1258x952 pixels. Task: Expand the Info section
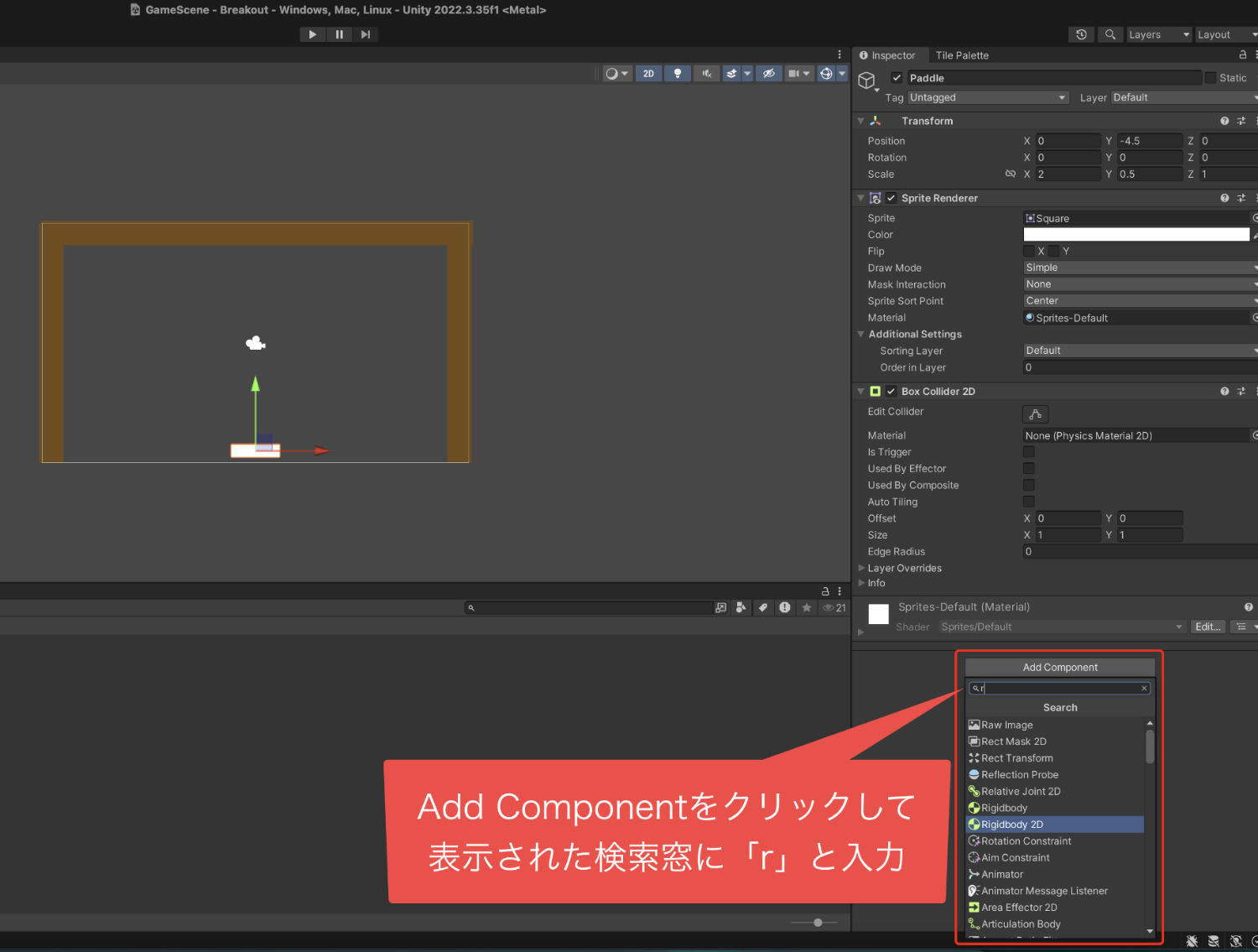pyautogui.click(x=861, y=583)
